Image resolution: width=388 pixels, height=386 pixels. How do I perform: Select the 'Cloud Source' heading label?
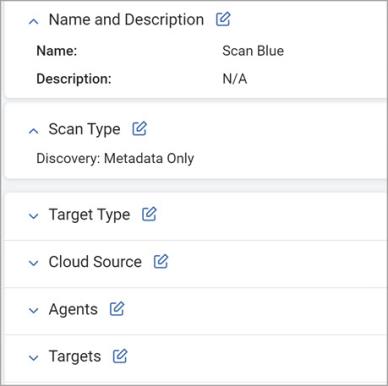click(95, 262)
